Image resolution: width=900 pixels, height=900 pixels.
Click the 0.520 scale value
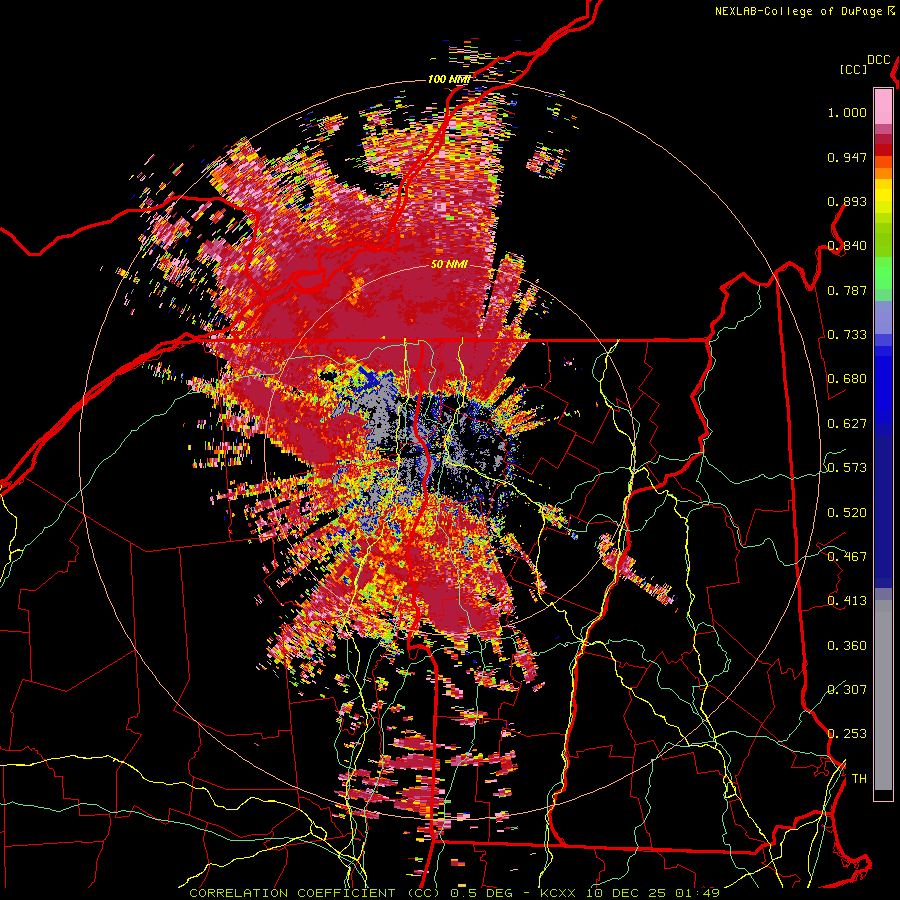[847, 513]
